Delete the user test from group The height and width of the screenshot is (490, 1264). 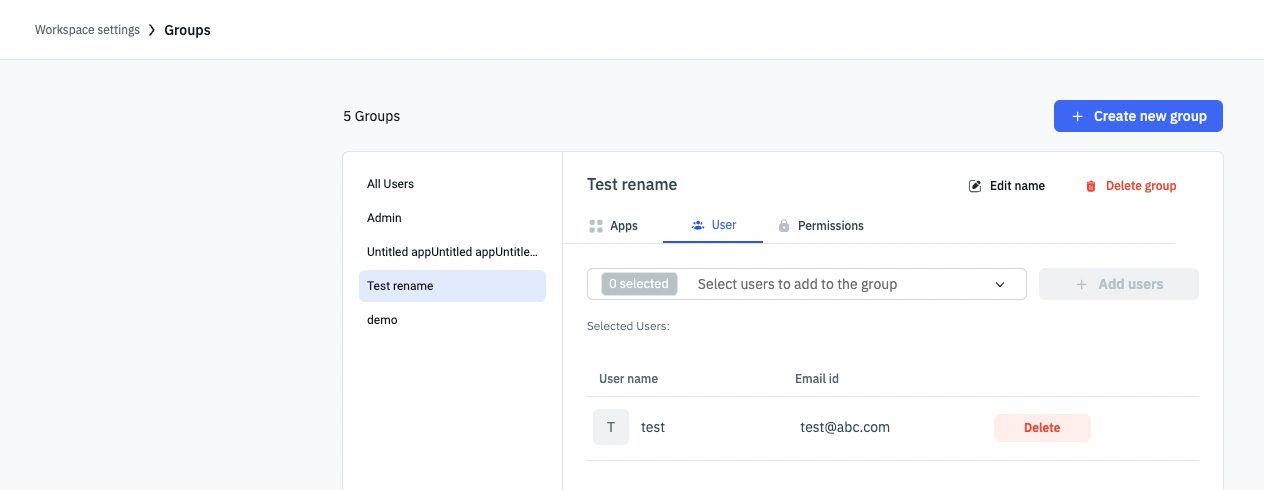1042,427
